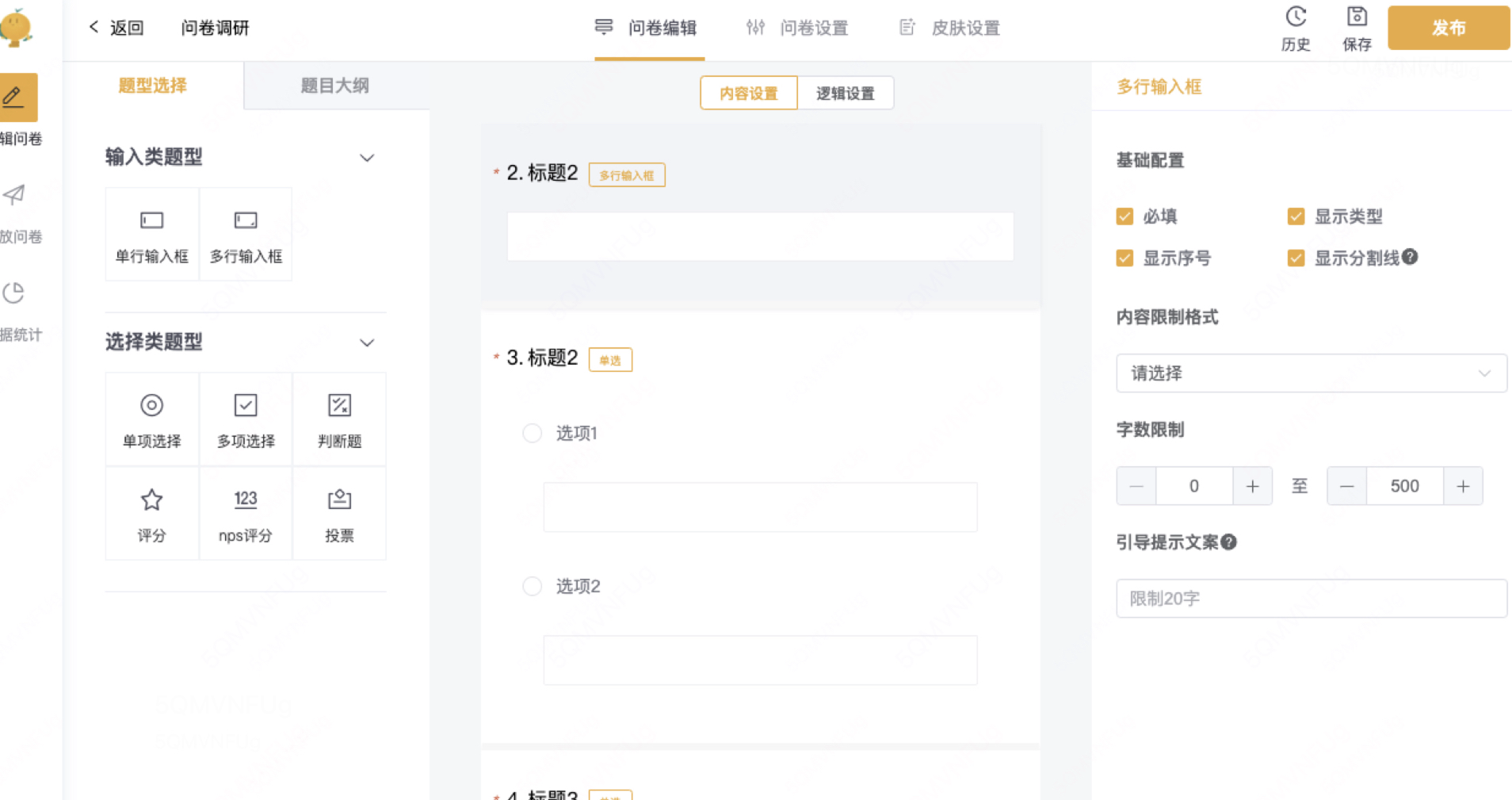Add a 单项选择 question type
Viewport: 1512px width, 800px height.
point(152,419)
